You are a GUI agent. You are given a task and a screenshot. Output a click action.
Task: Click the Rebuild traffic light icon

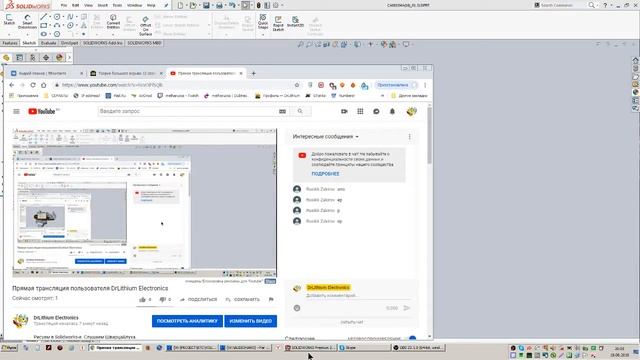coord(258,5)
